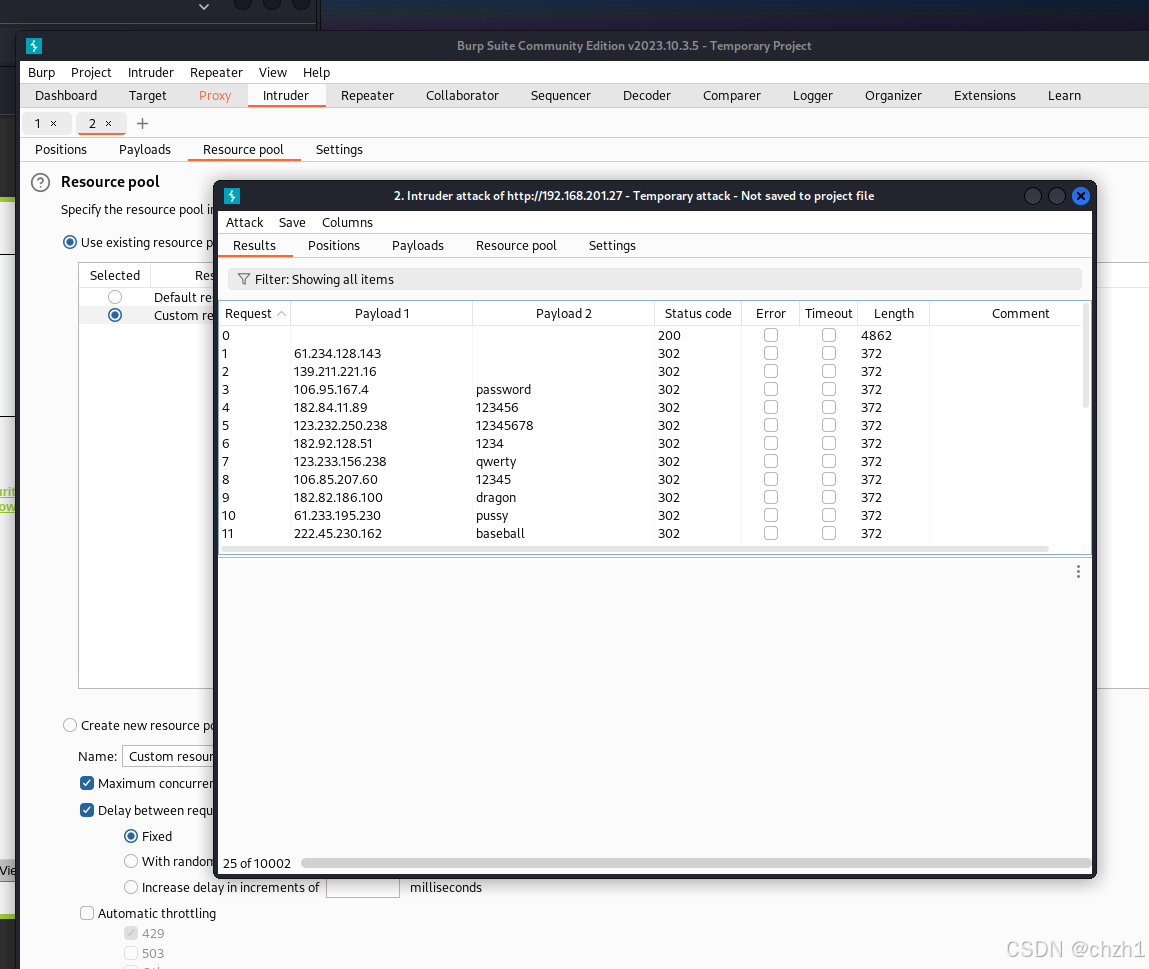Open Payloads tab in attack window
The image size is (1149, 969).
(x=418, y=246)
